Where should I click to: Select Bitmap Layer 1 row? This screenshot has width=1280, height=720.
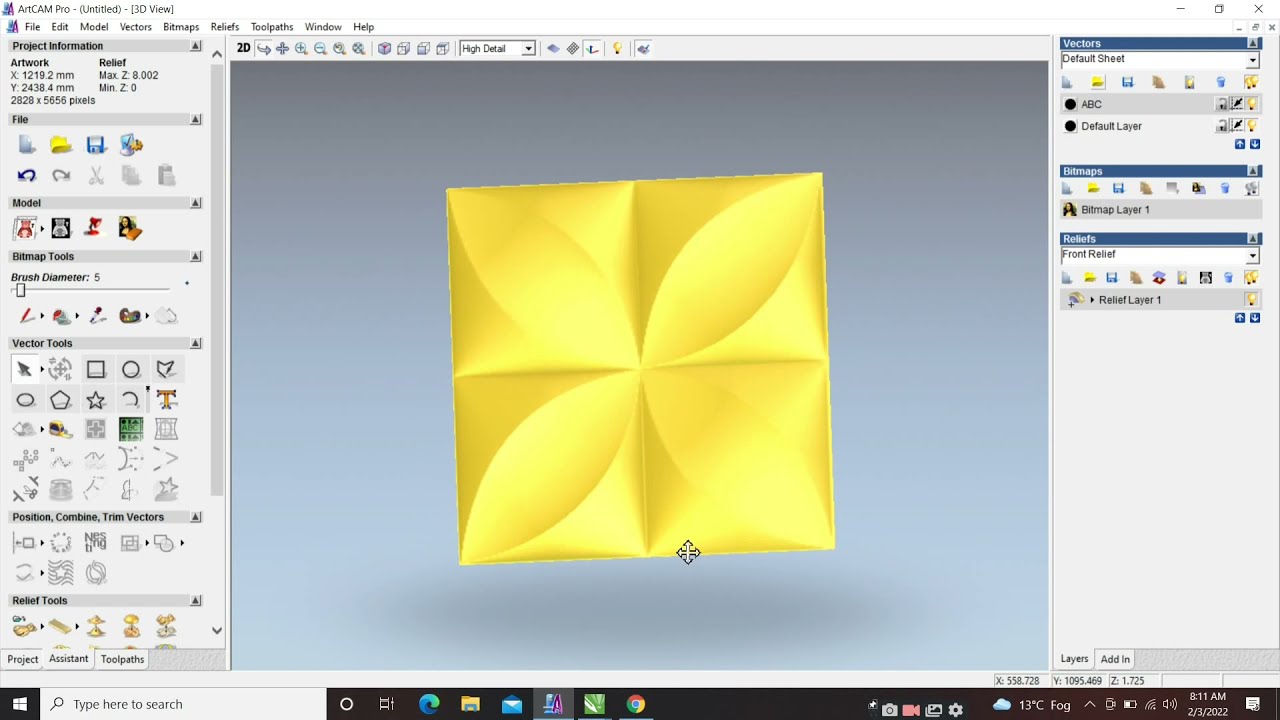click(x=1160, y=210)
